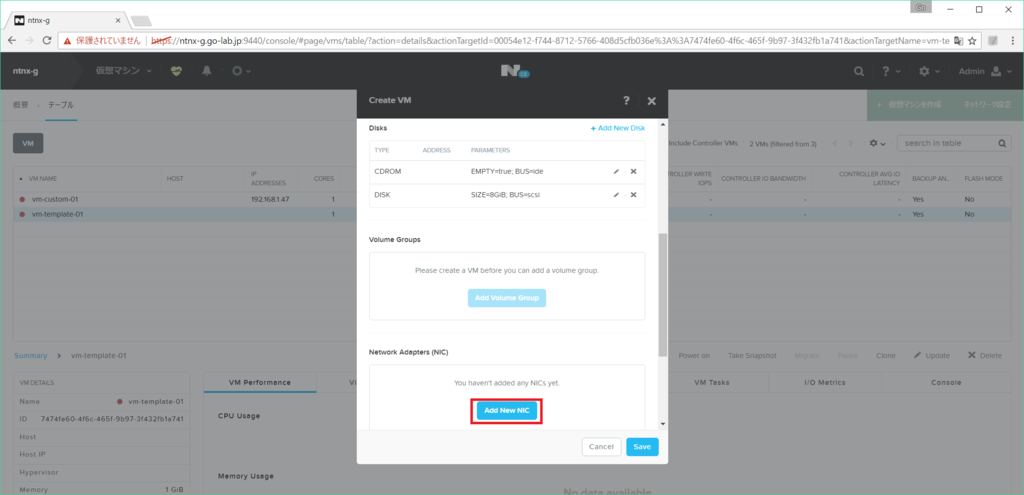The image size is (1024, 495).
Task: Click the dialog scroll down arrow
Action: (x=663, y=424)
